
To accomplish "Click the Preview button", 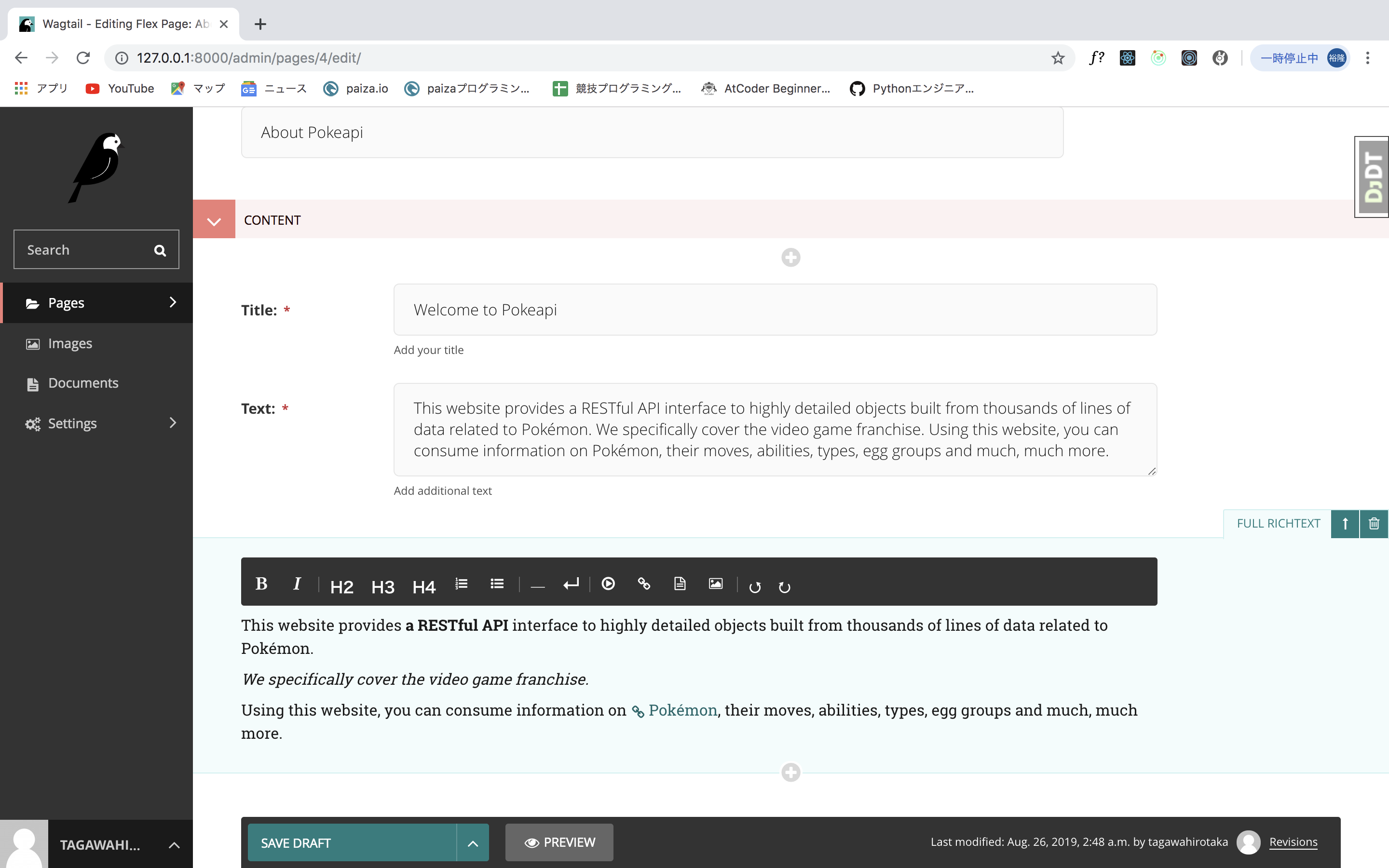I will (559, 842).
